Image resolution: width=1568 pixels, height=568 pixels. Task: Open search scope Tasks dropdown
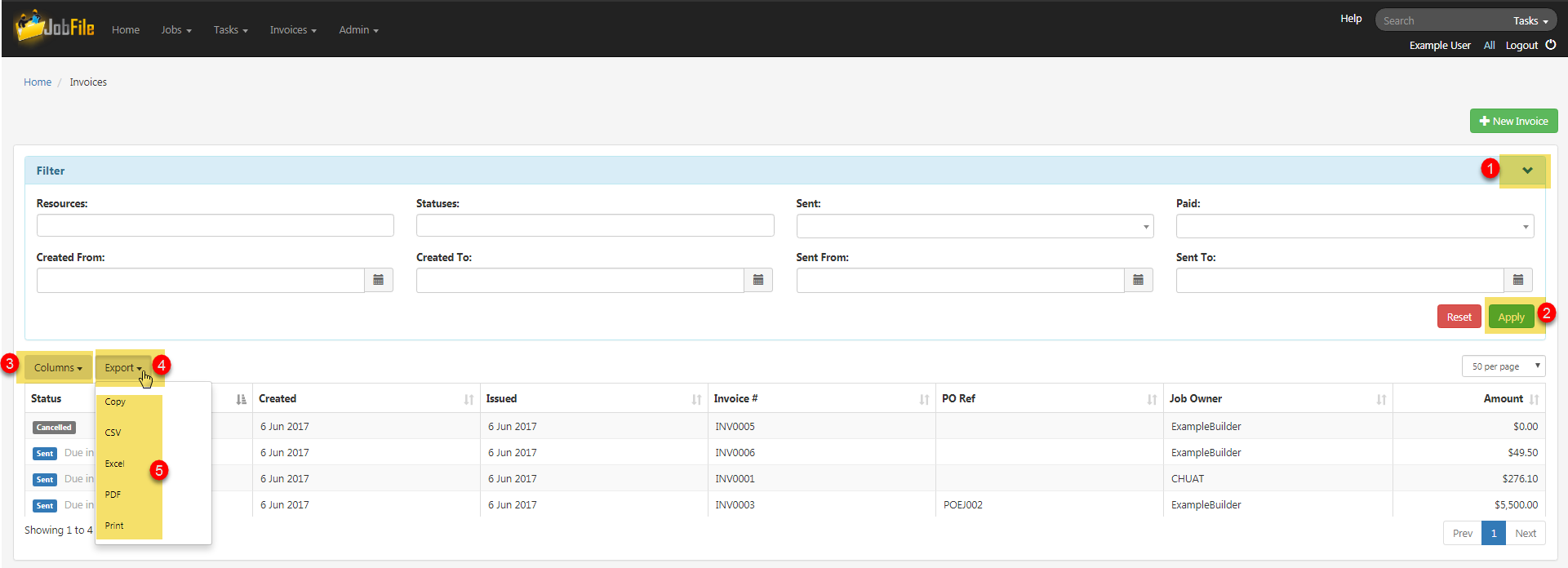(x=1530, y=20)
